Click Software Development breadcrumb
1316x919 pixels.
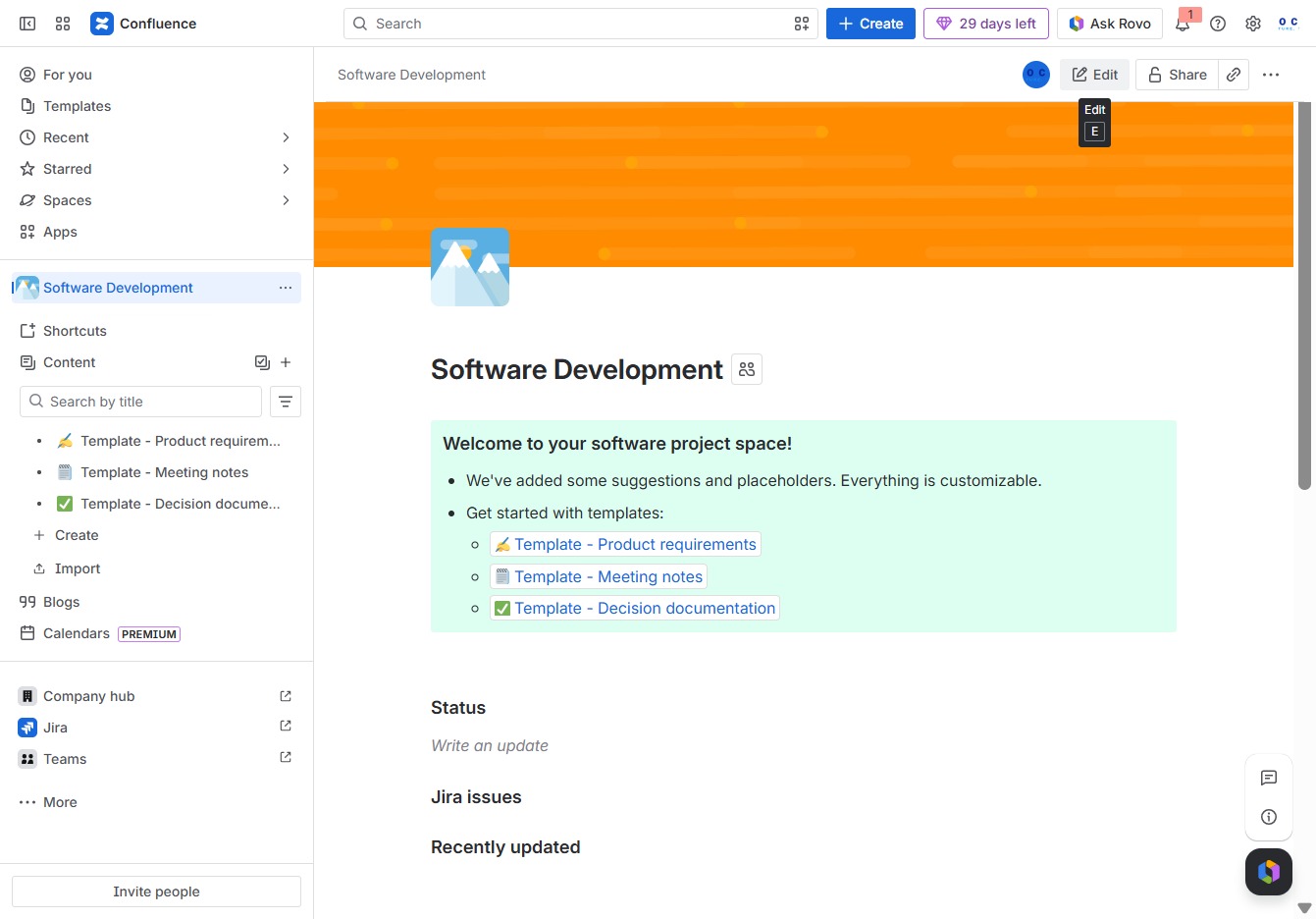[x=411, y=75]
